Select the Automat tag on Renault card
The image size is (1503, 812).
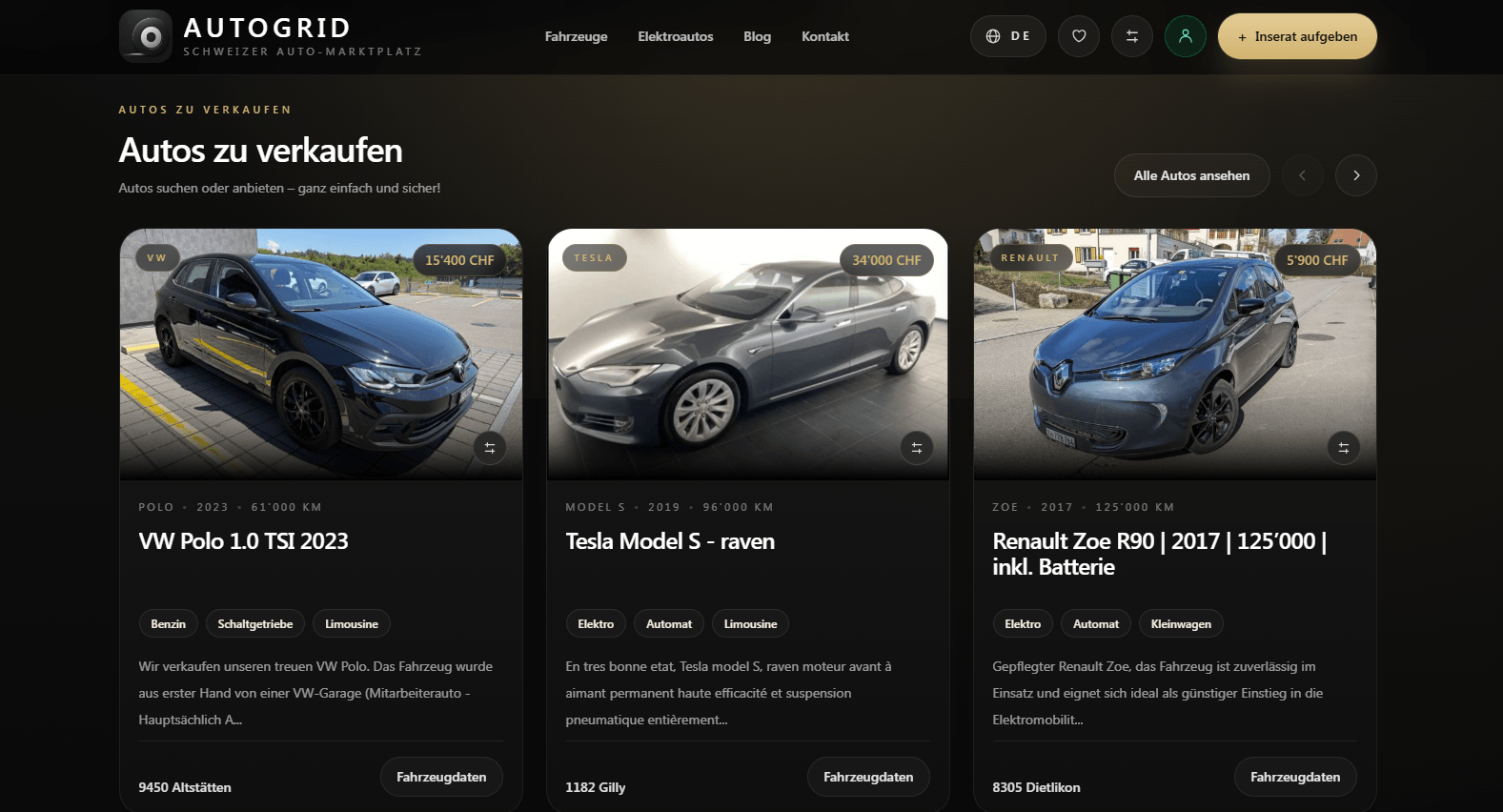(x=1096, y=624)
